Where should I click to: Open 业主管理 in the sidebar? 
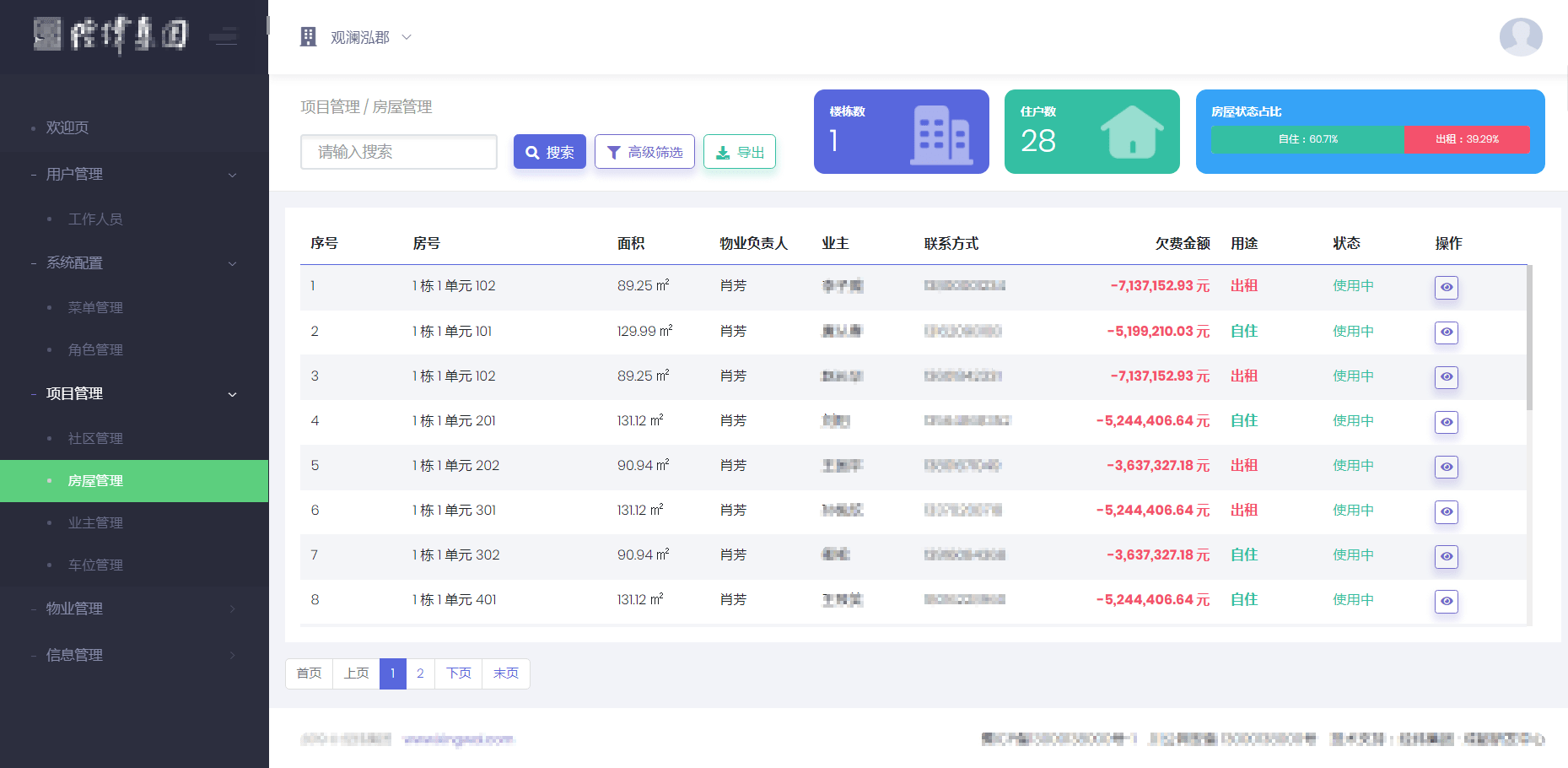tap(95, 523)
